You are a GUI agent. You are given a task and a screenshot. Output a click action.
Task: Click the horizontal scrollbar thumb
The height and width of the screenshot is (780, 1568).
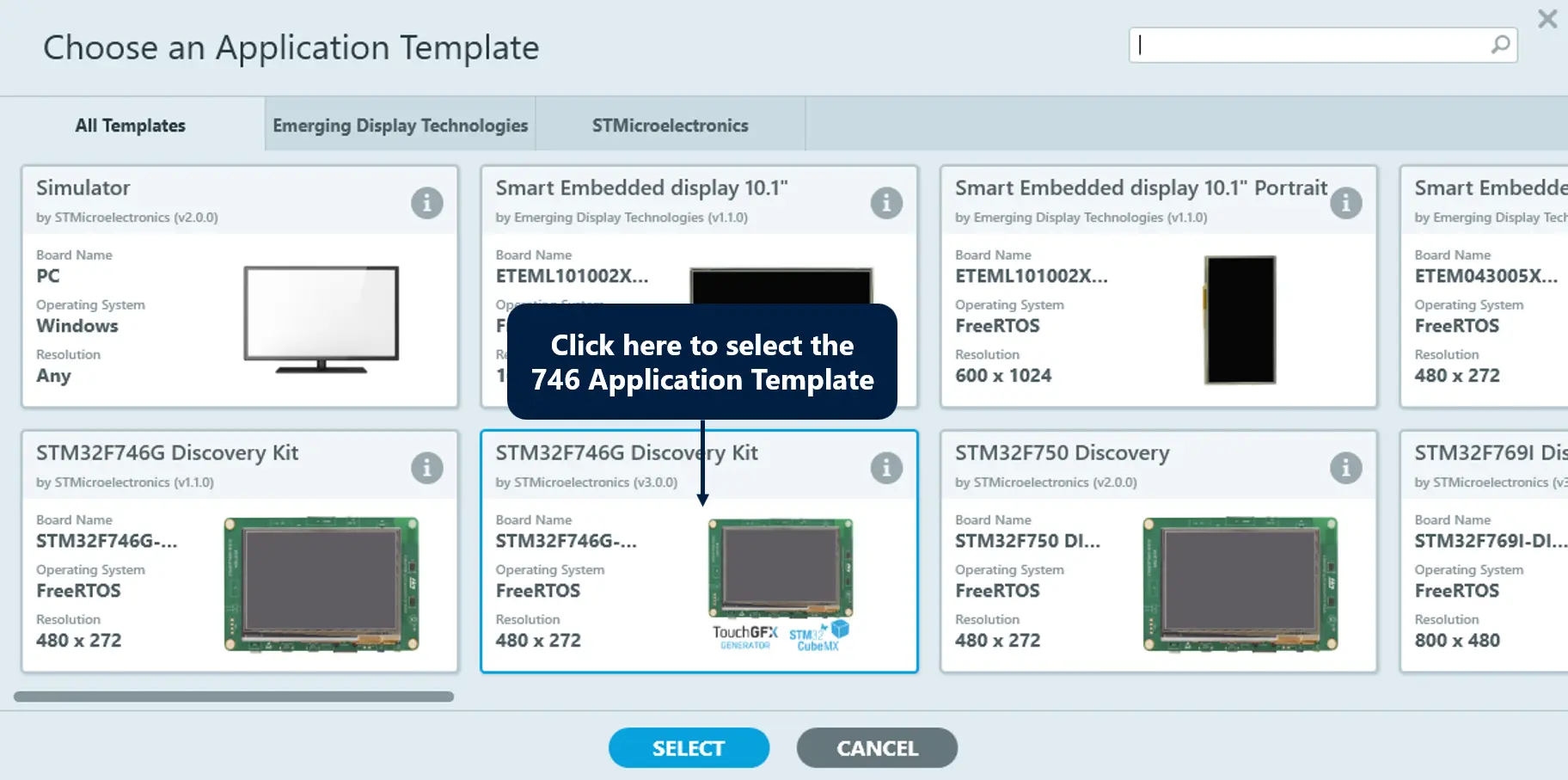click(234, 697)
